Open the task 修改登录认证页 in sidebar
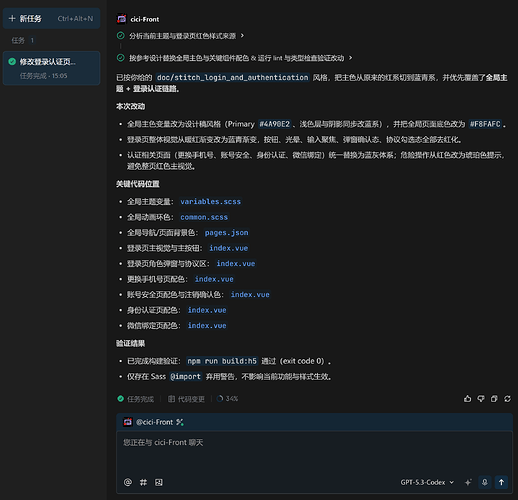Viewport: 518px width, 500px height. pyautogui.click(x=51, y=68)
